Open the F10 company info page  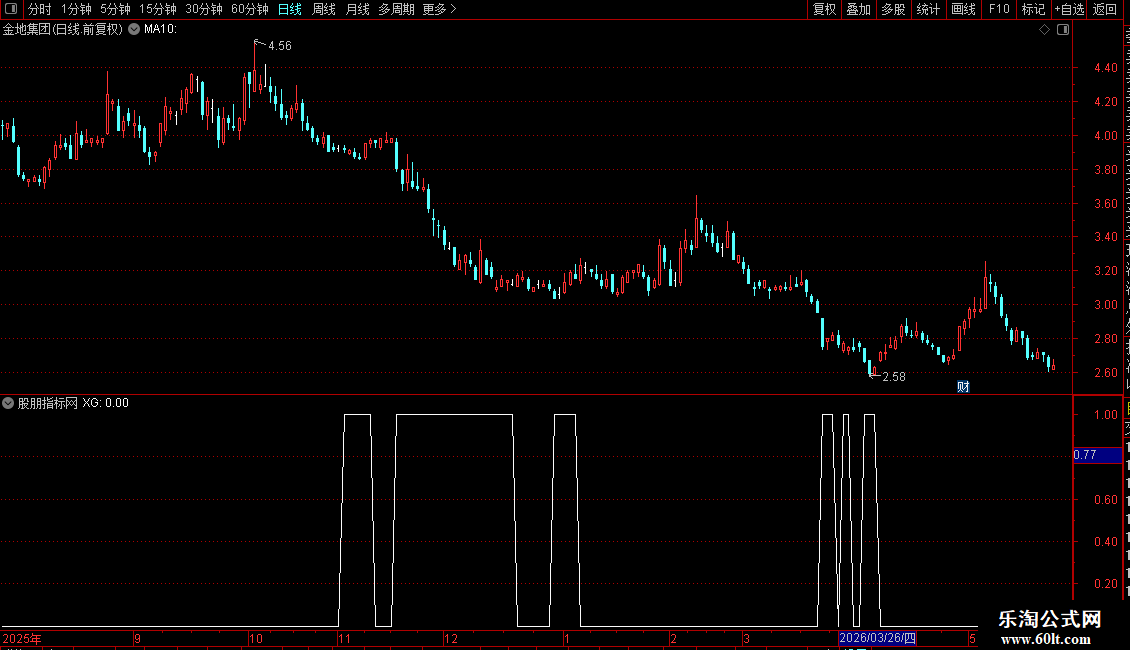click(x=999, y=9)
